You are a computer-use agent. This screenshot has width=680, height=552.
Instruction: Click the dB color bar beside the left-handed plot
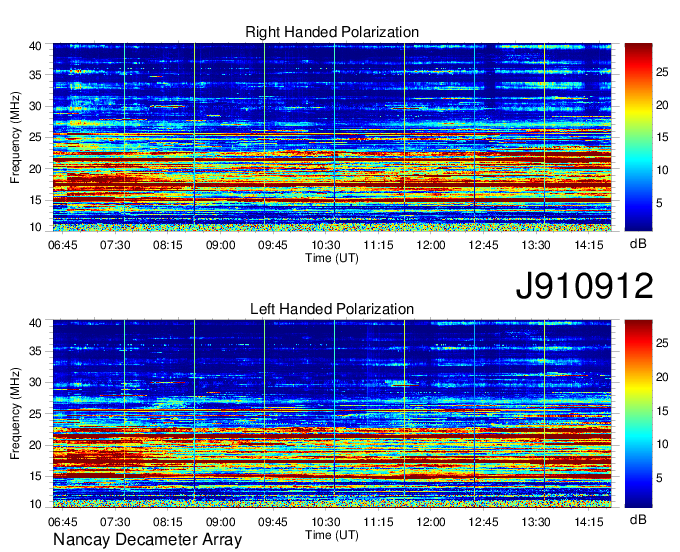click(x=638, y=414)
